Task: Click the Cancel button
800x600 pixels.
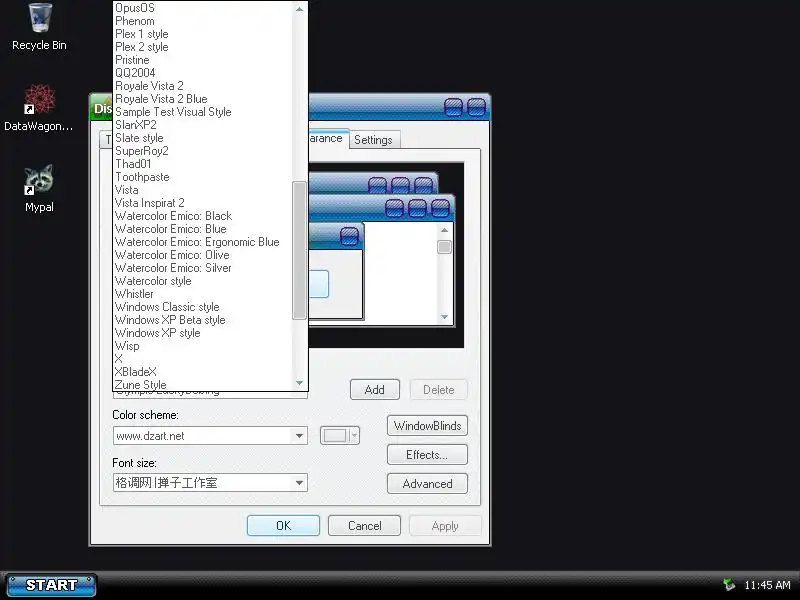Action: [364, 526]
